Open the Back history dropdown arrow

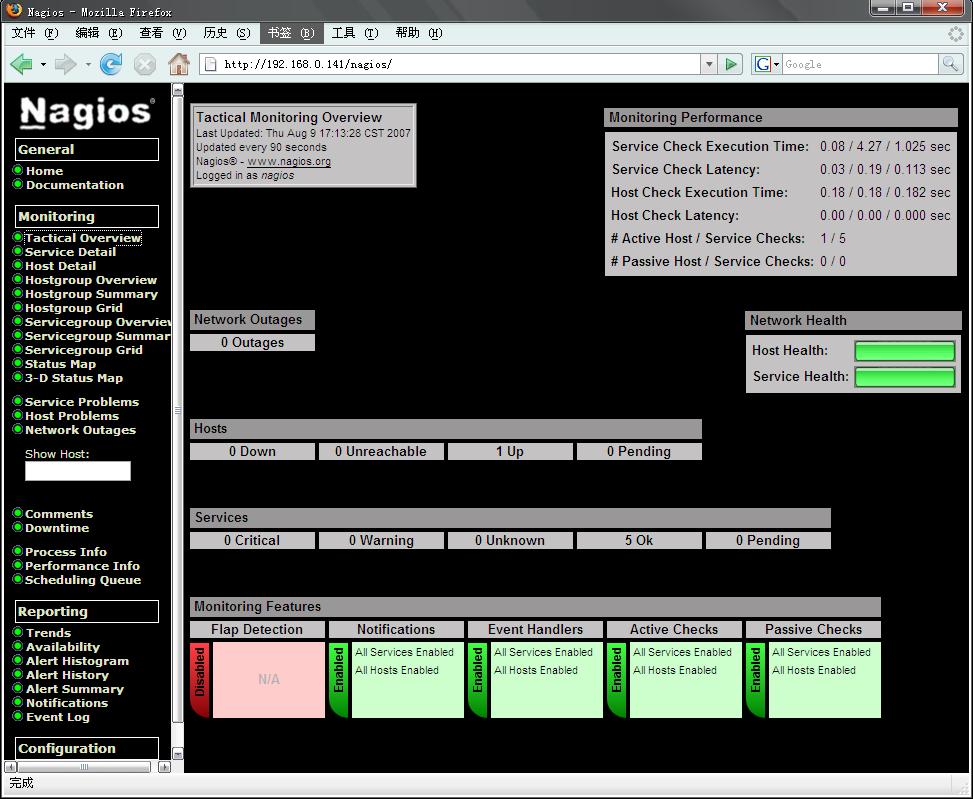tap(43, 64)
